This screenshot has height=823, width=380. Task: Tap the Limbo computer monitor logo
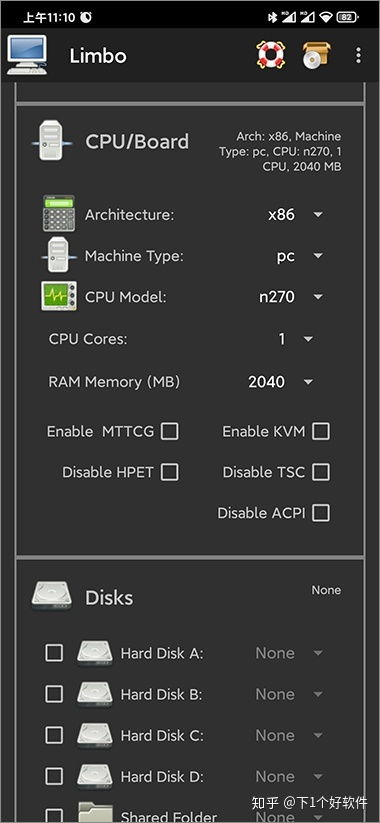point(27,55)
